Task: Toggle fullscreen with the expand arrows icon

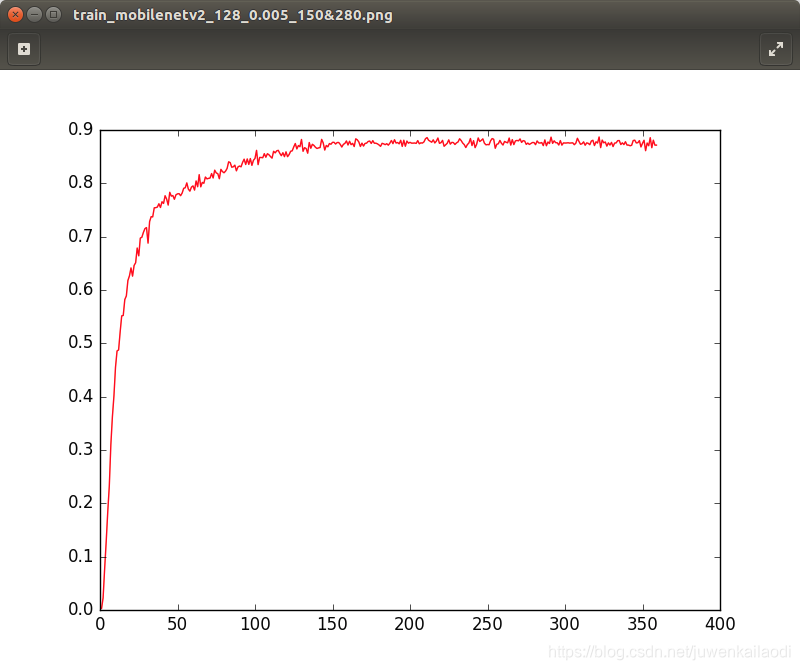Action: (x=776, y=49)
